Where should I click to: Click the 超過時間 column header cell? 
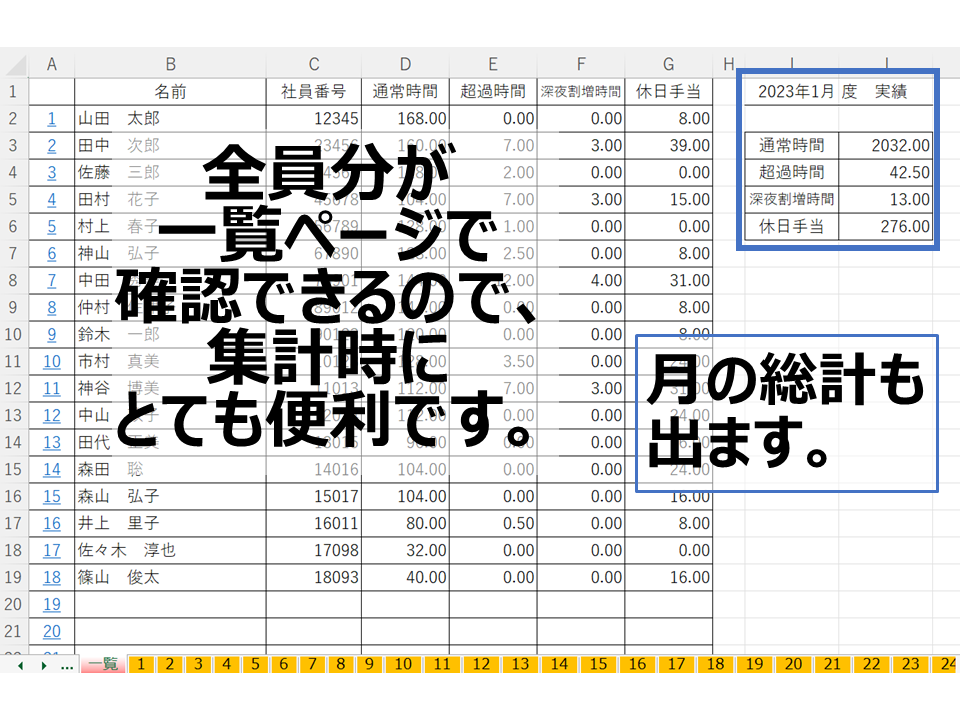point(493,92)
